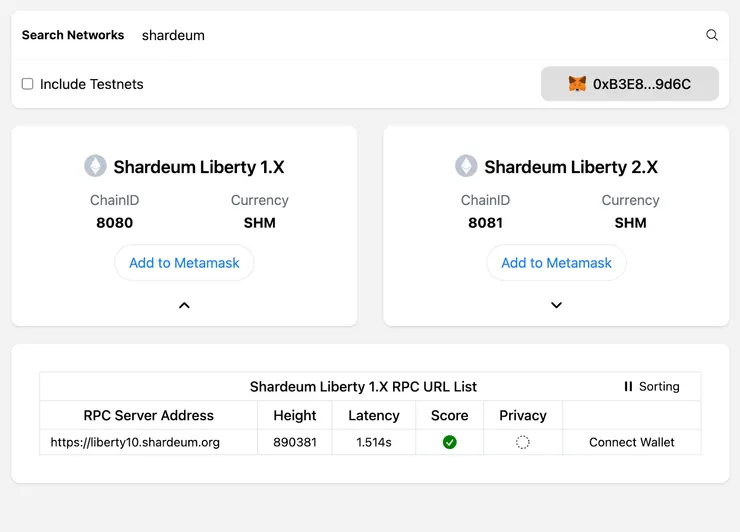Click the green score checkmark icon
740x532 pixels.
tap(449, 442)
